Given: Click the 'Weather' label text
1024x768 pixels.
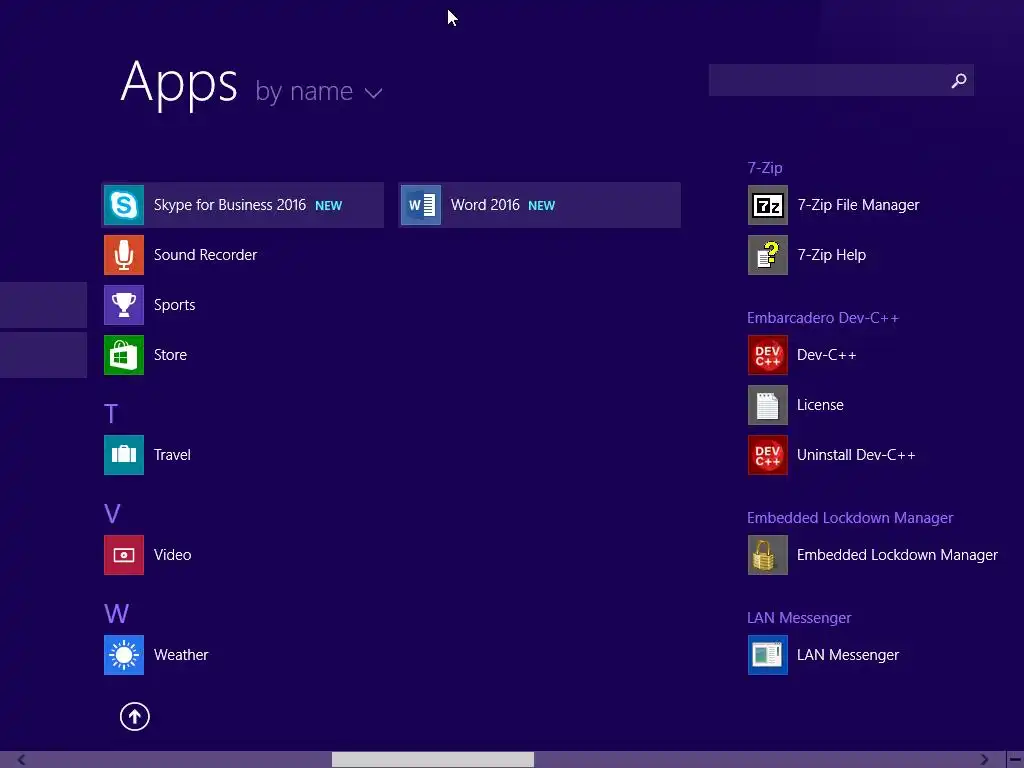Looking at the screenshot, I should [x=181, y=655].
